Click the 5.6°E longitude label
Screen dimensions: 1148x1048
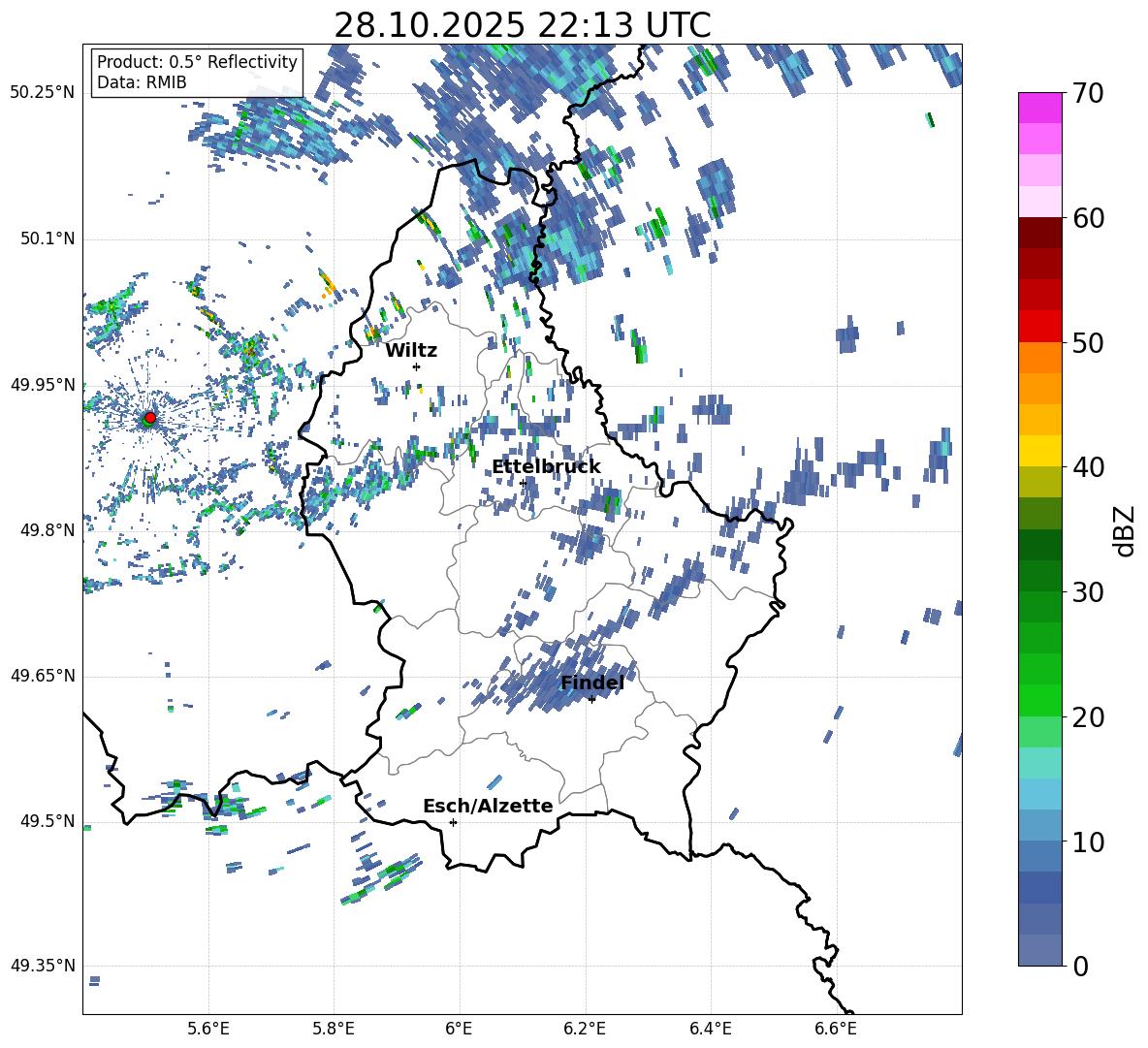pos(208,1029)
